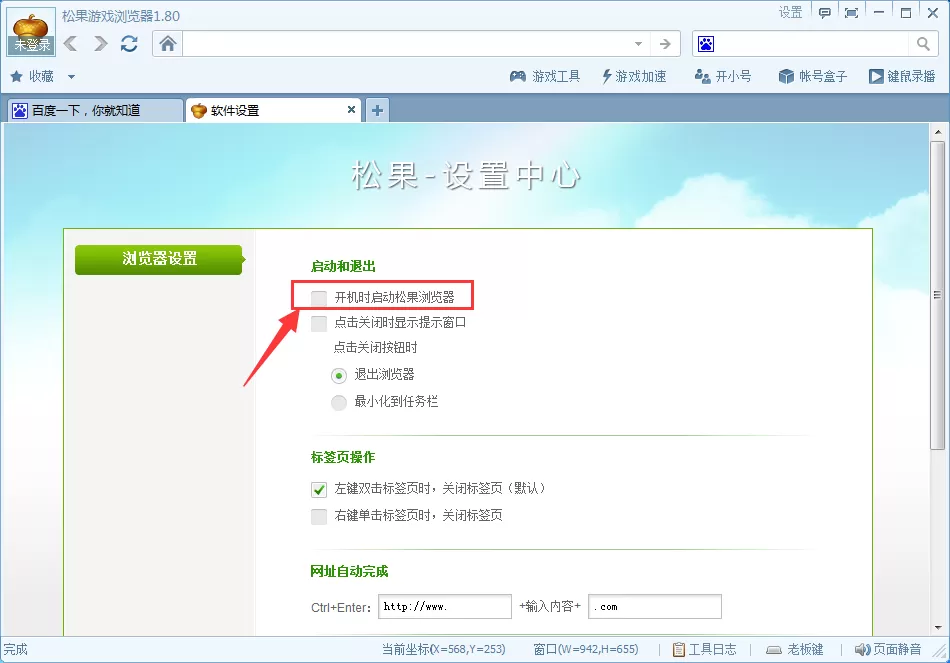Click the acorn login avatar 未登录
The width and height of the screenshot is (950, 663).
(31, 33)
